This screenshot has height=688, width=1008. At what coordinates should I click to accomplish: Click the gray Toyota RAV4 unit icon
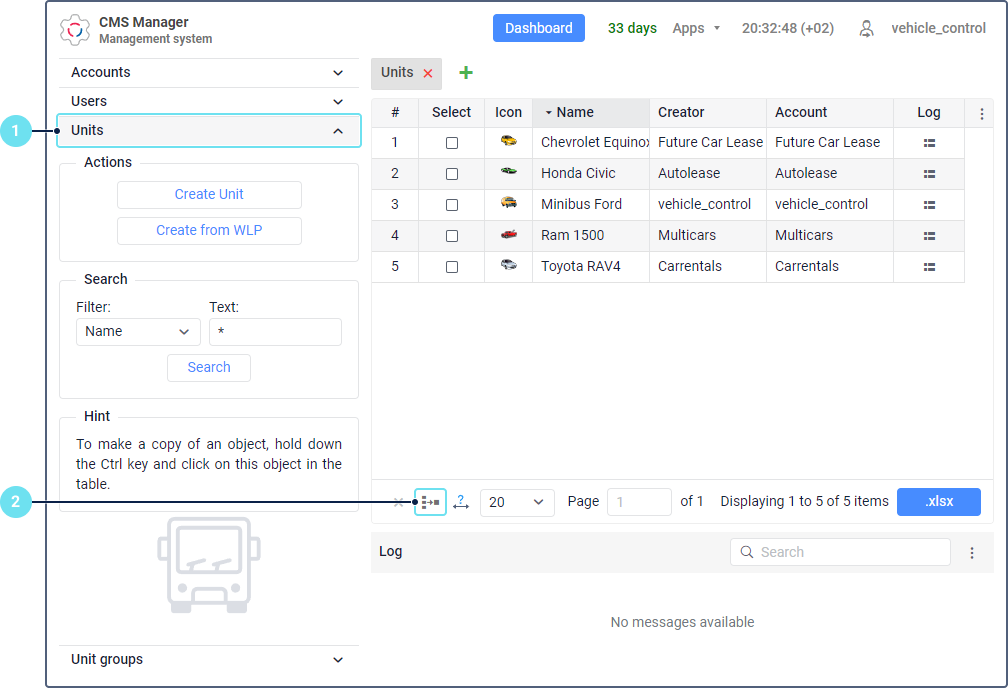pyautogui.click(x=508, y=264)
